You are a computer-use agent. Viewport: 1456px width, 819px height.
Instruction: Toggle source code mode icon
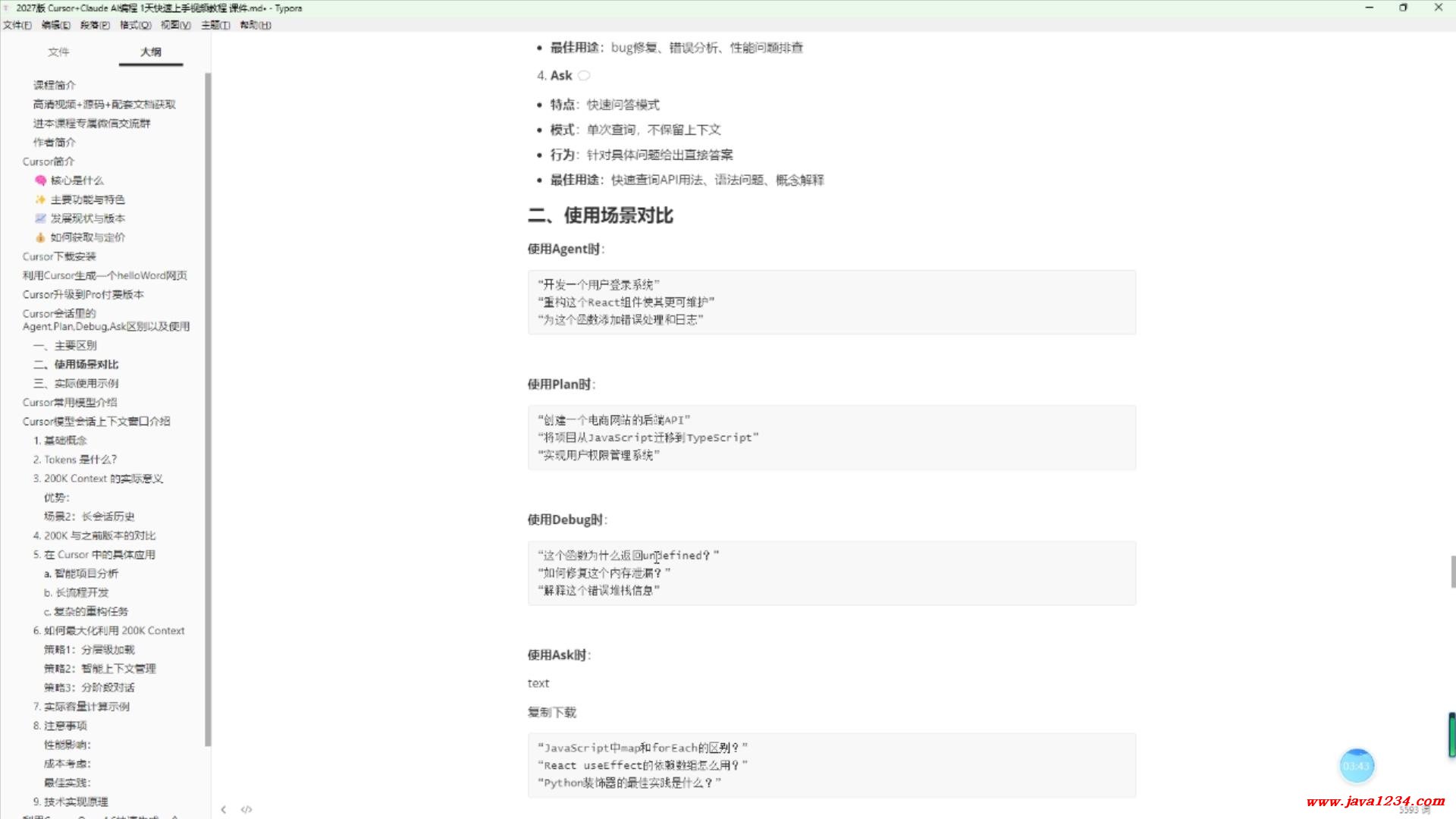point(246,809)
